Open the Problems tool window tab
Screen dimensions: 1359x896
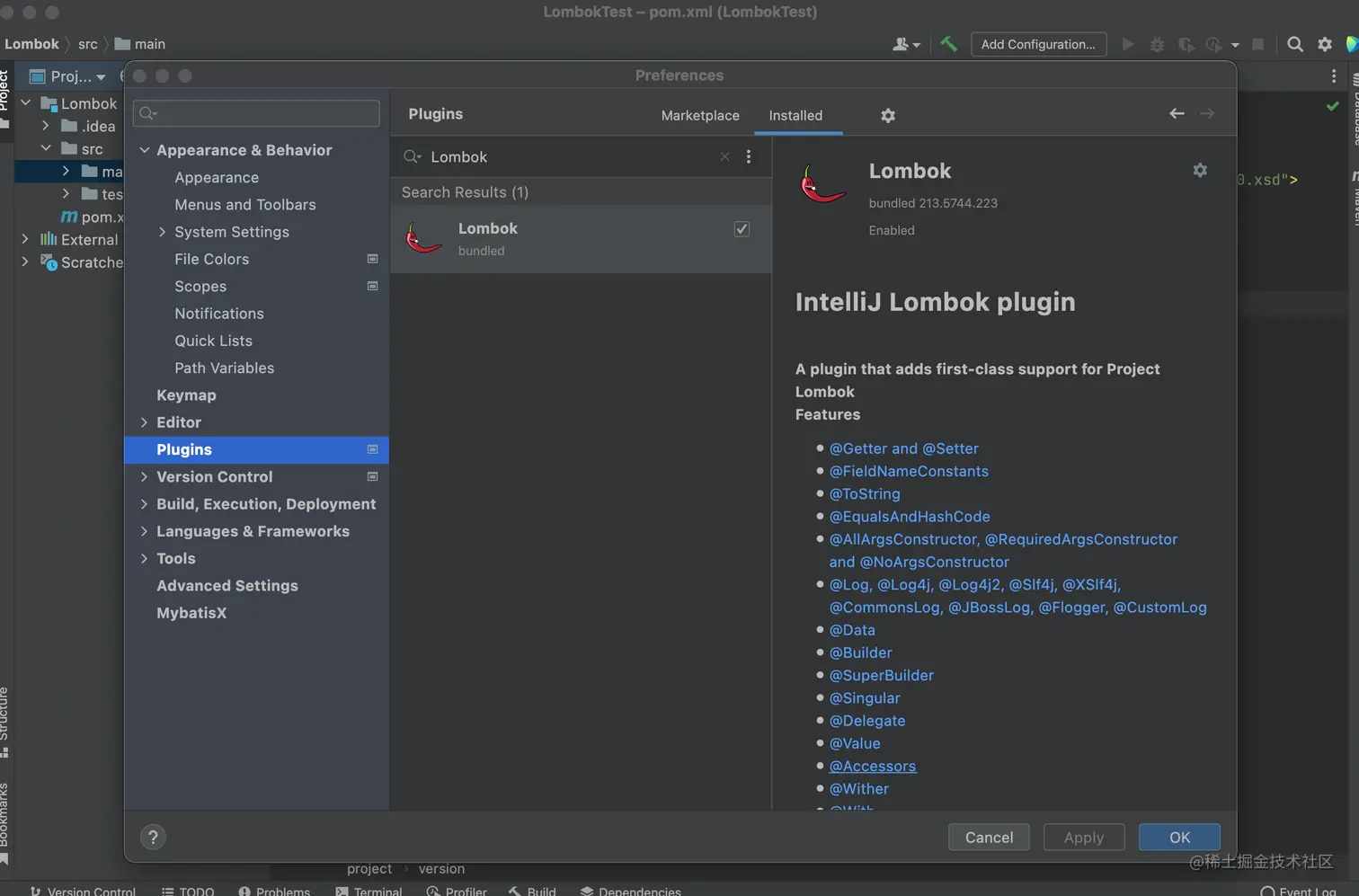coord(274,891)
